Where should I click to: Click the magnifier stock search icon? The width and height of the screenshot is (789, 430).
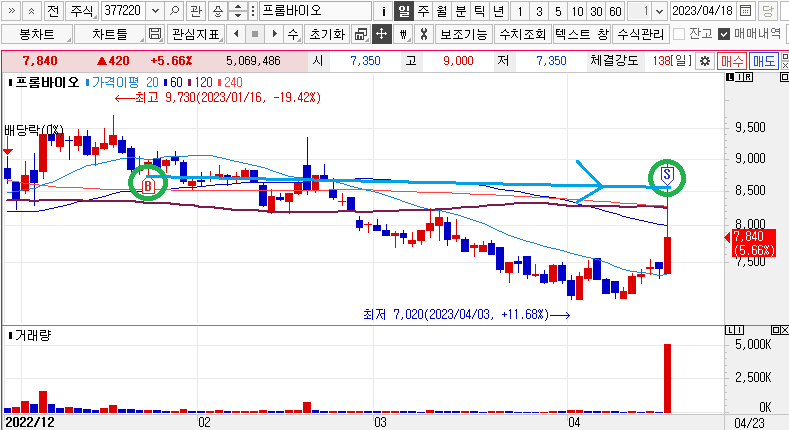point(174,11)
